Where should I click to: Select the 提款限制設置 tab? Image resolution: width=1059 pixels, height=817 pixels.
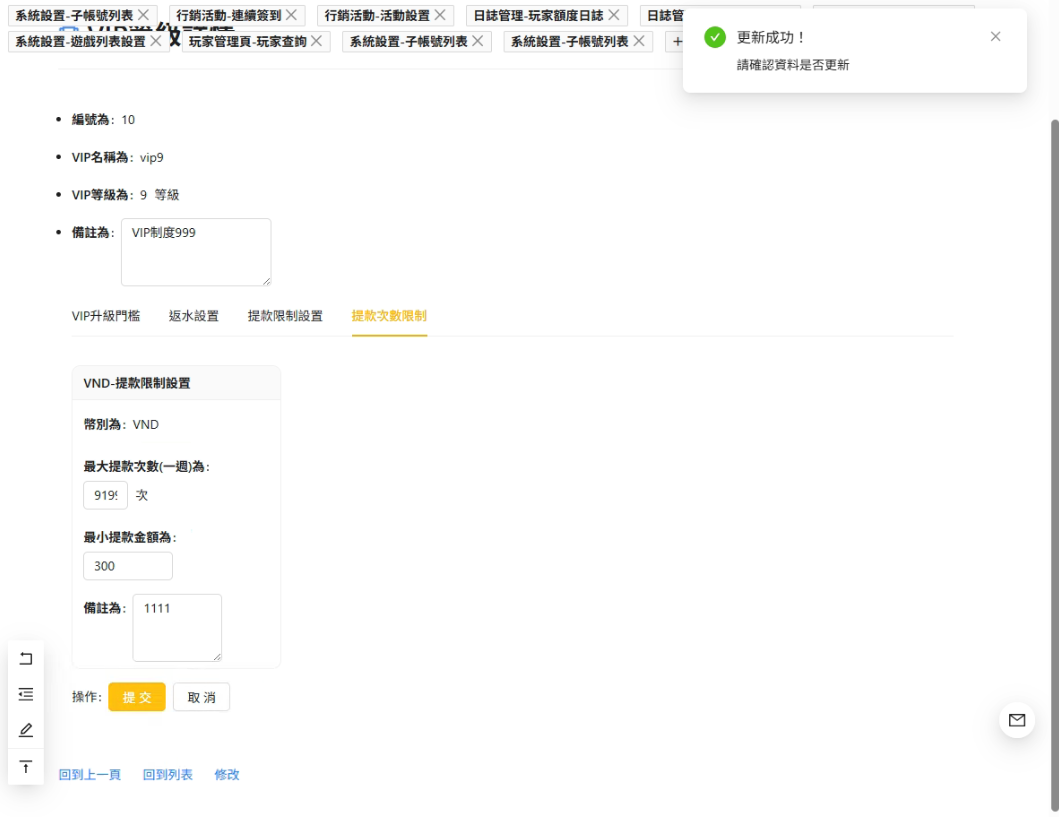coord(285,316)
